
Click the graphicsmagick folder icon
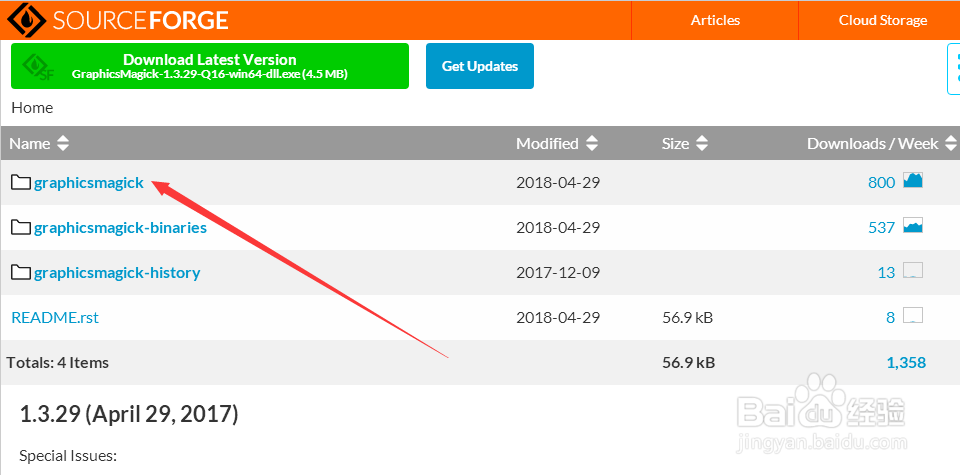pyautogui.click(x=21, y=182)
